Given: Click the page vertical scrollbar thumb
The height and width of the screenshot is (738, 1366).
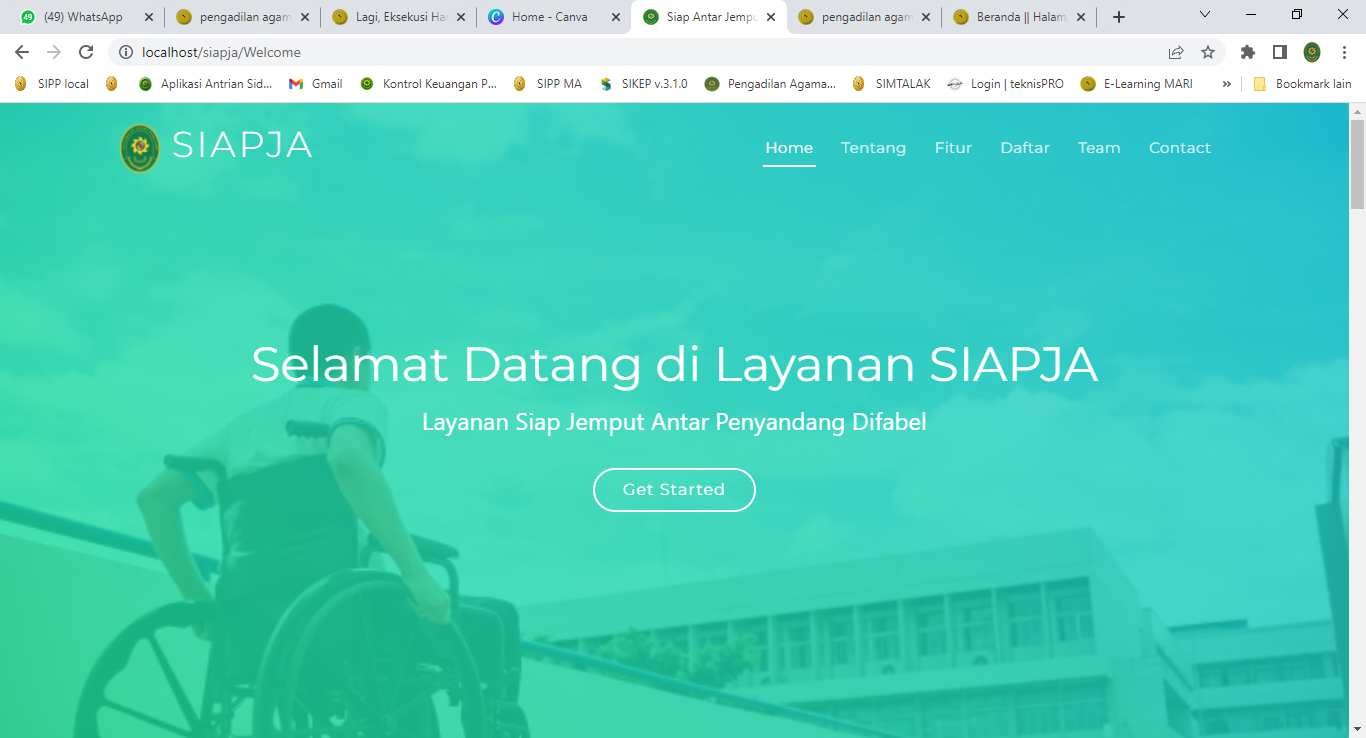Looking at the screenshot, I should [1357, 164].
